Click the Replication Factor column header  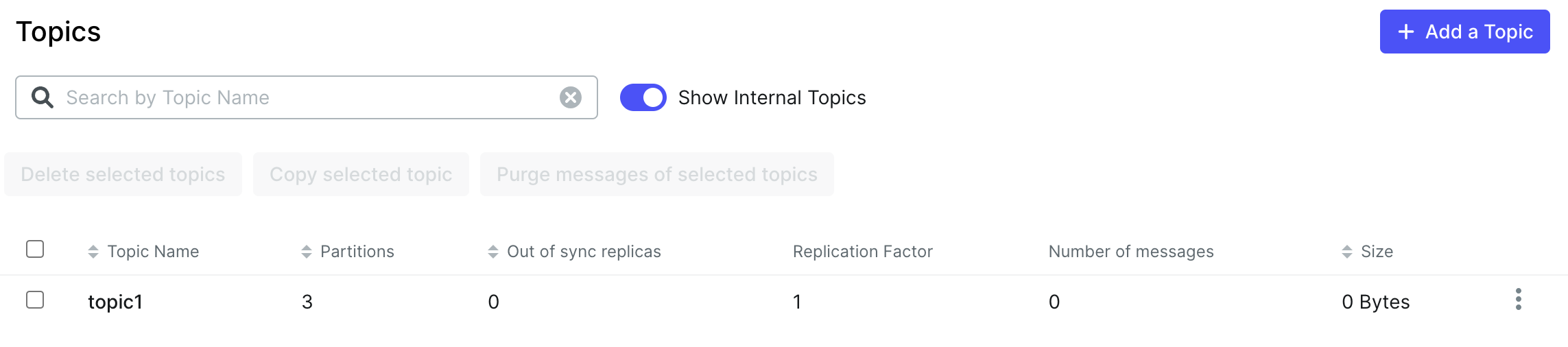862,252
